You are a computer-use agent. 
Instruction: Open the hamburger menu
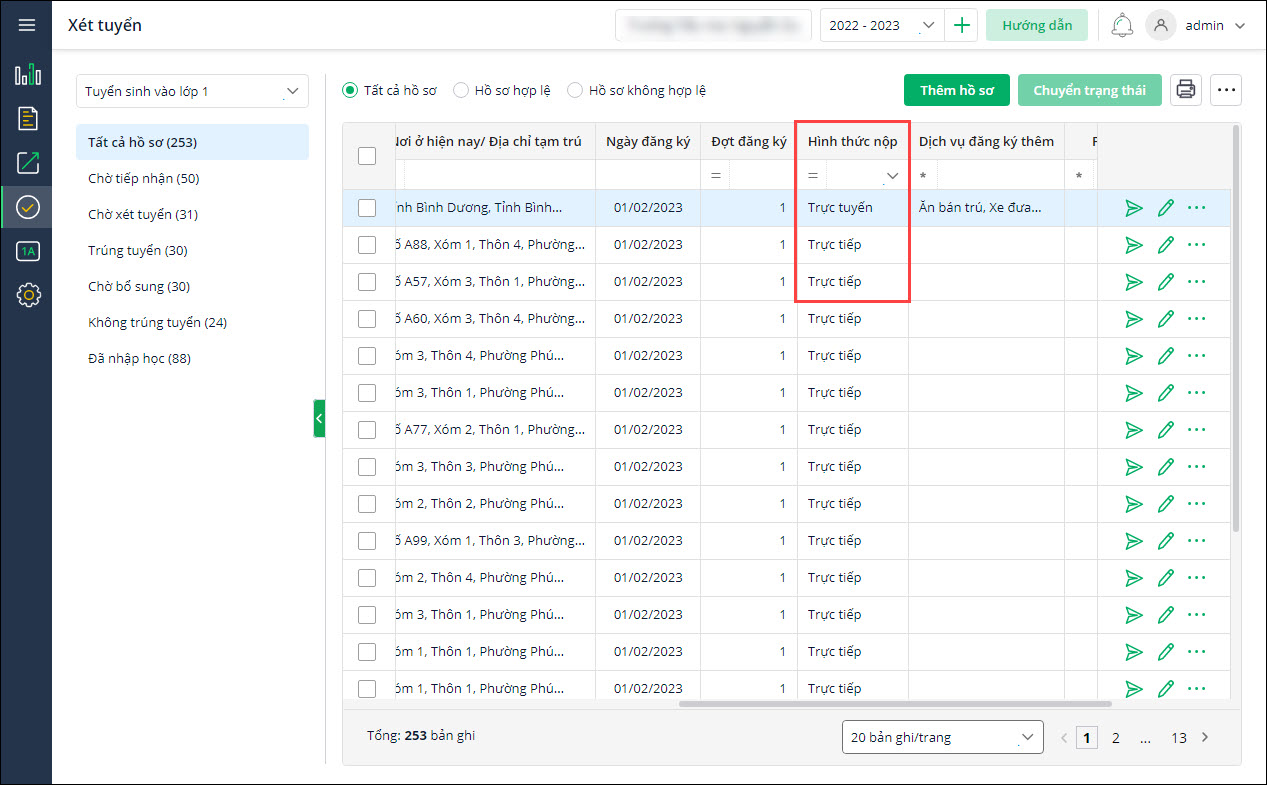27,25
